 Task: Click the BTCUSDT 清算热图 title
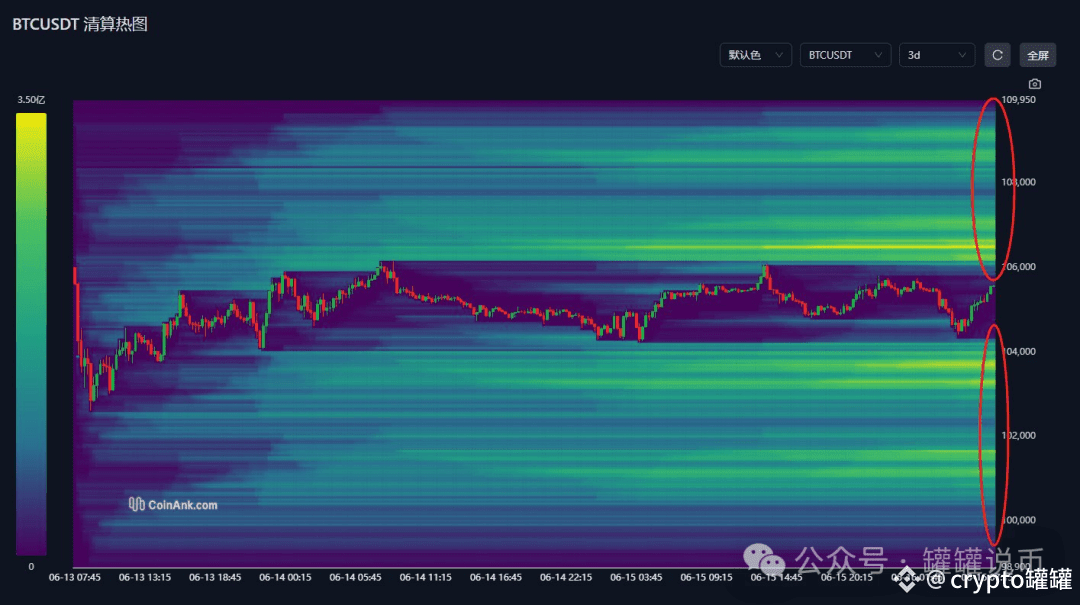pos(80,24)
